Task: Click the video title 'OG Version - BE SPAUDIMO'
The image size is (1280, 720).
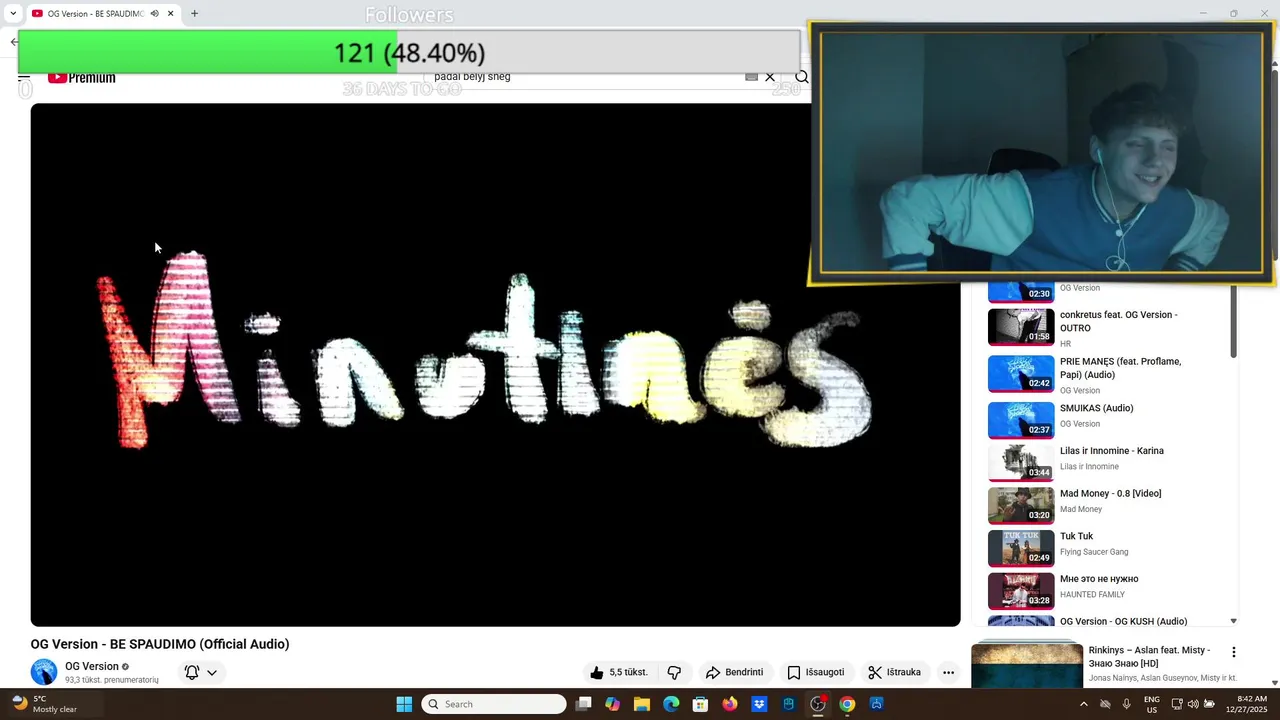Action: click(160, 644)
